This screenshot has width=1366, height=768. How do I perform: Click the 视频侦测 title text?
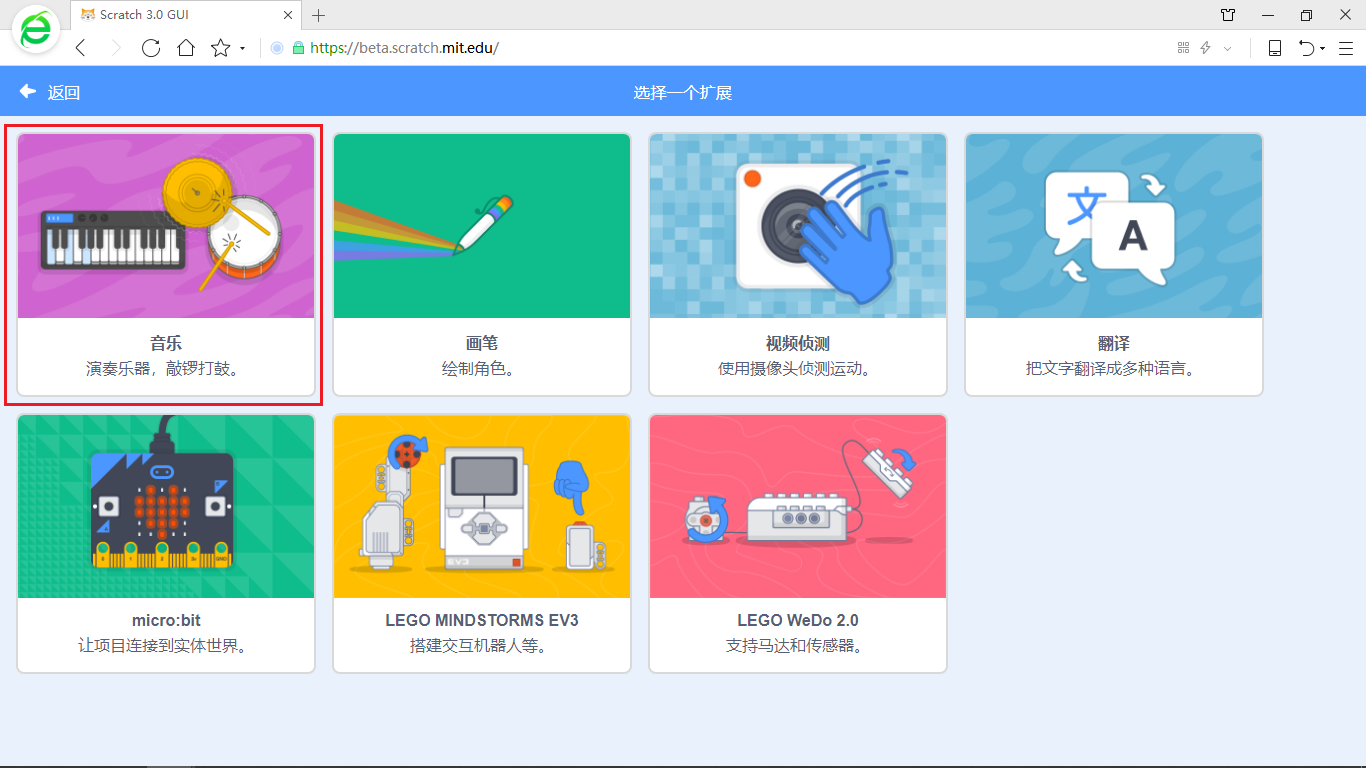click(798, 344)
